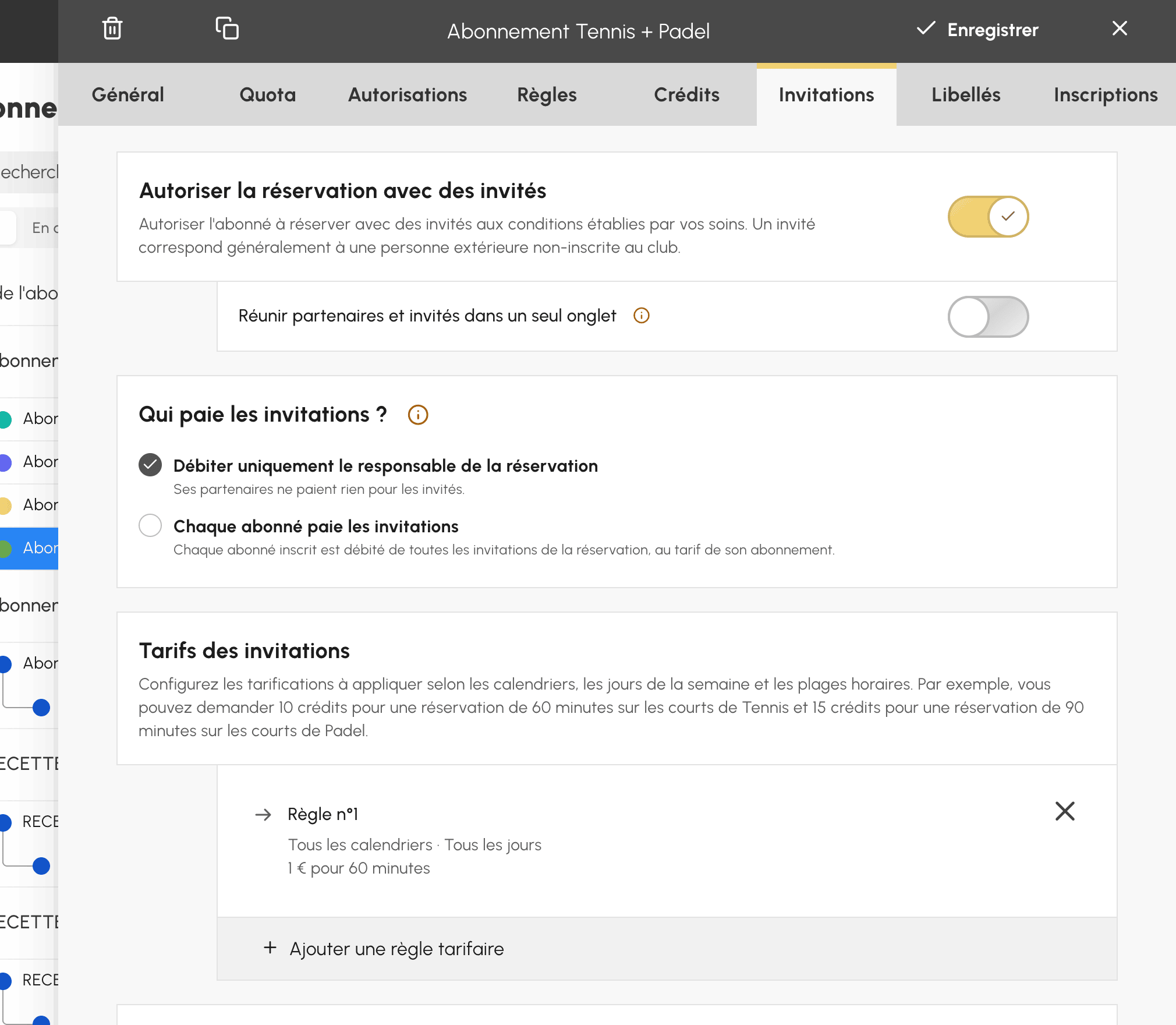Switch to the Général tab
Screen dimensions: 1176x1025
point(128,94)
